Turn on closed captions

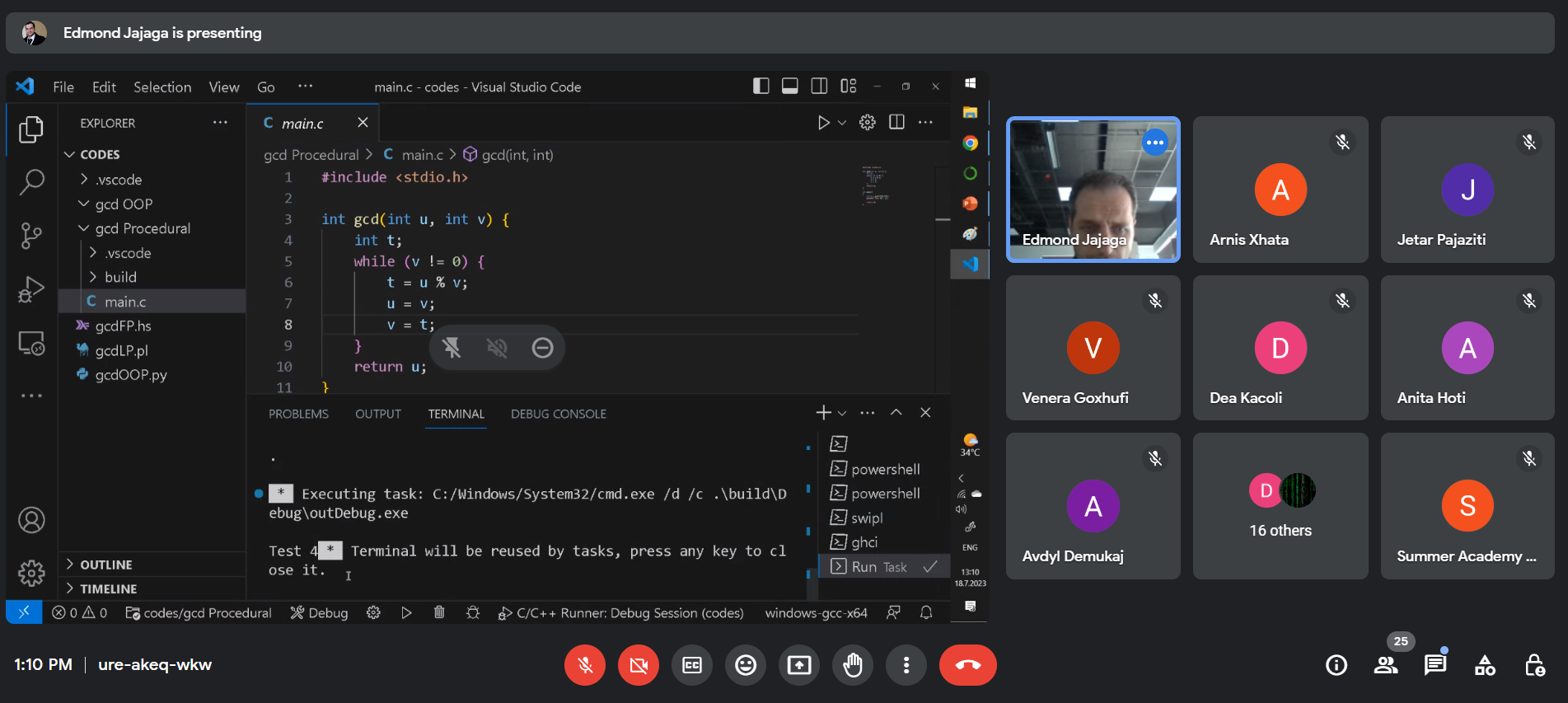tap(692, 665)
